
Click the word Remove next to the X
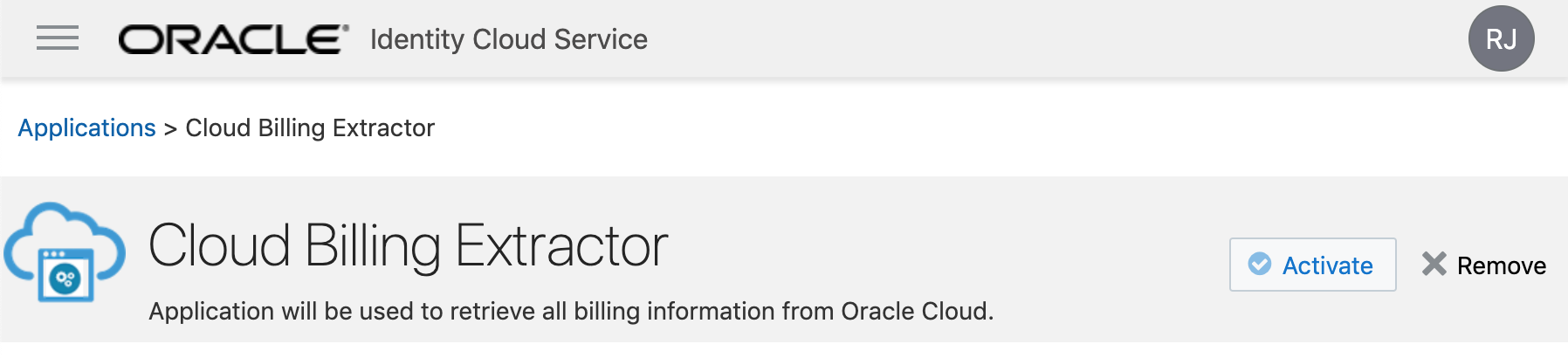1502,265
